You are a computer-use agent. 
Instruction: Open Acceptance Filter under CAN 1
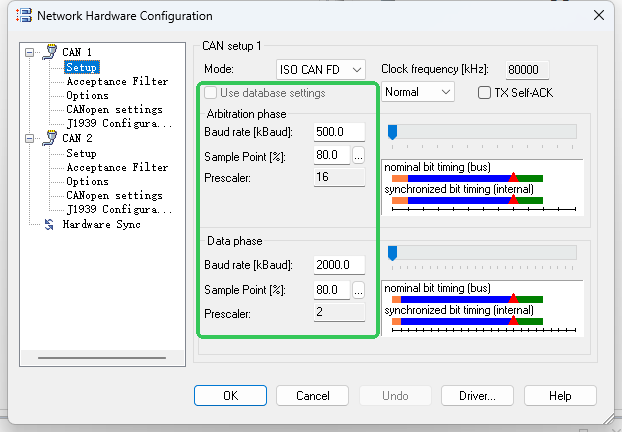[x=117, y=81]
